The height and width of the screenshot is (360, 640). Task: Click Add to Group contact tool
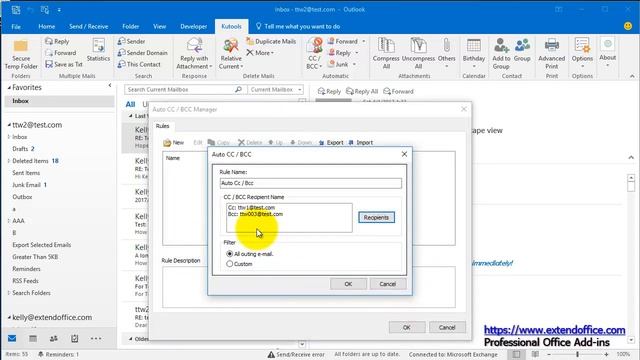[501, 54]
